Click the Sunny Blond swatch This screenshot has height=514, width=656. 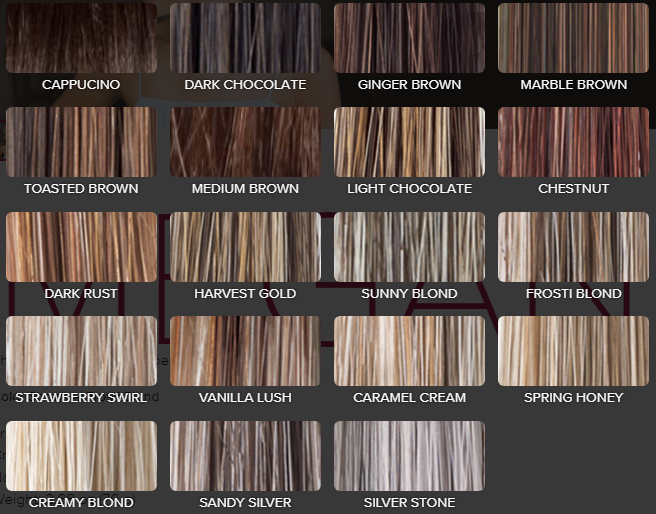409,247
